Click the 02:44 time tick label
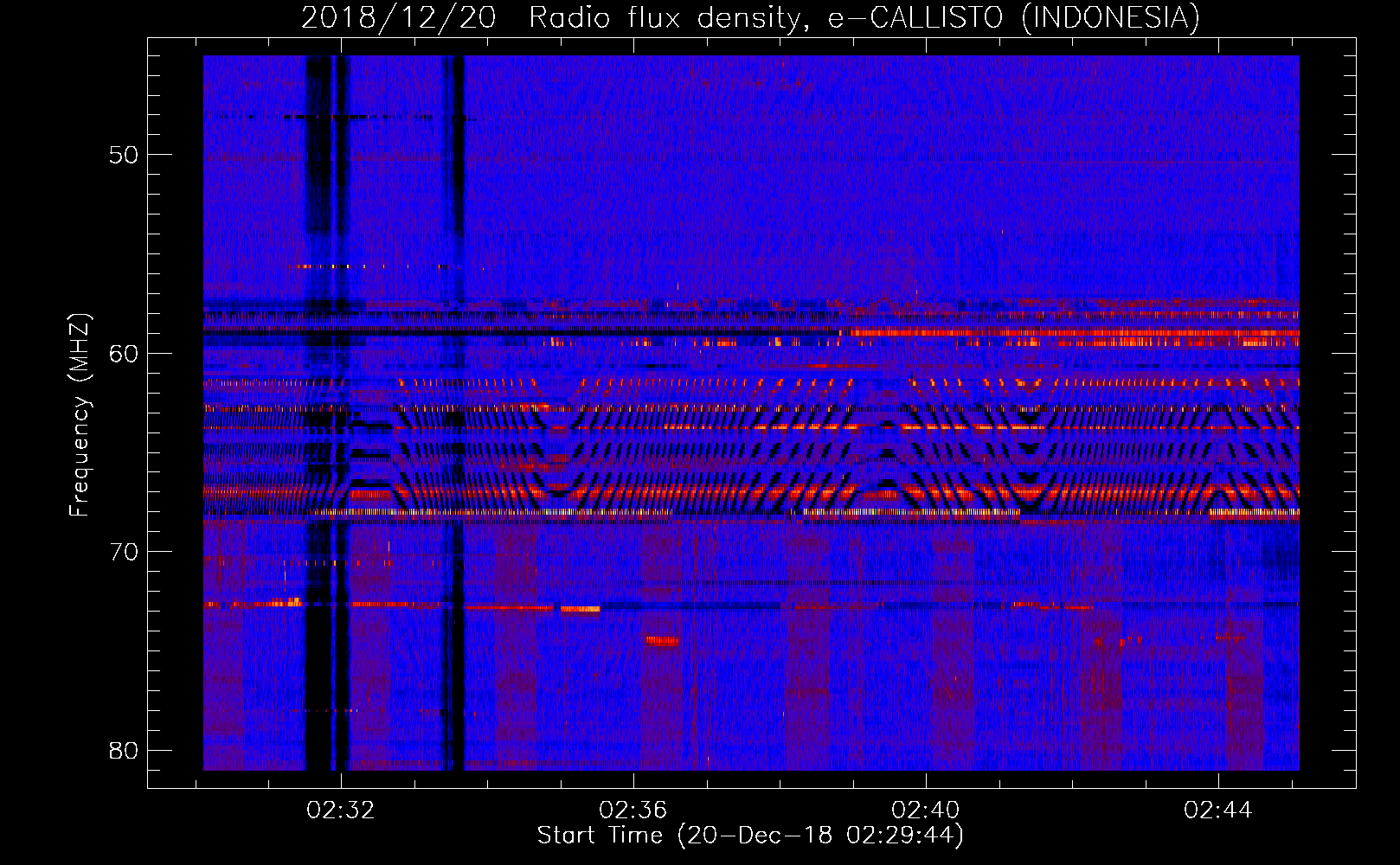 [1218, 811]
